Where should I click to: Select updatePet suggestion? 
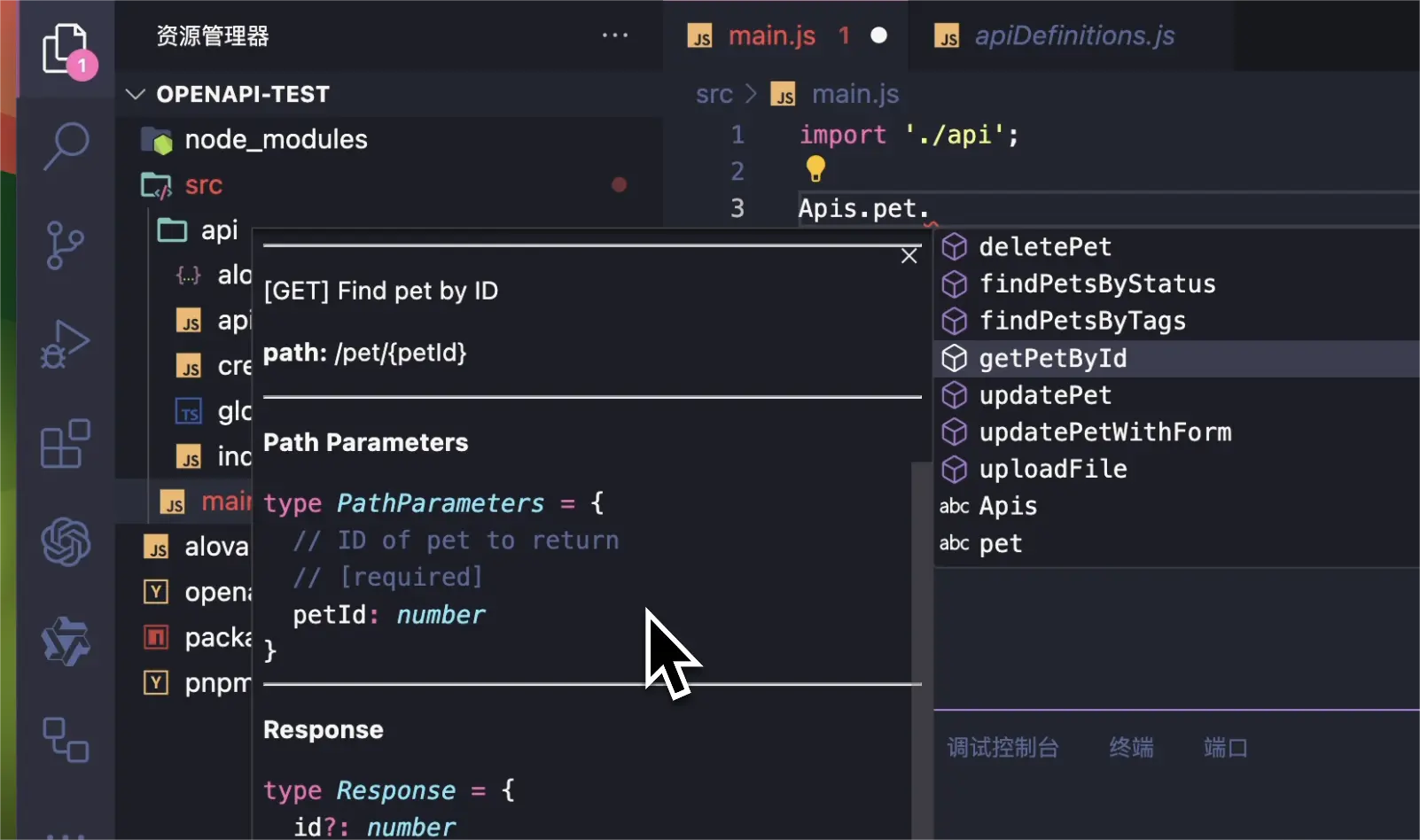click(1177, 395)
